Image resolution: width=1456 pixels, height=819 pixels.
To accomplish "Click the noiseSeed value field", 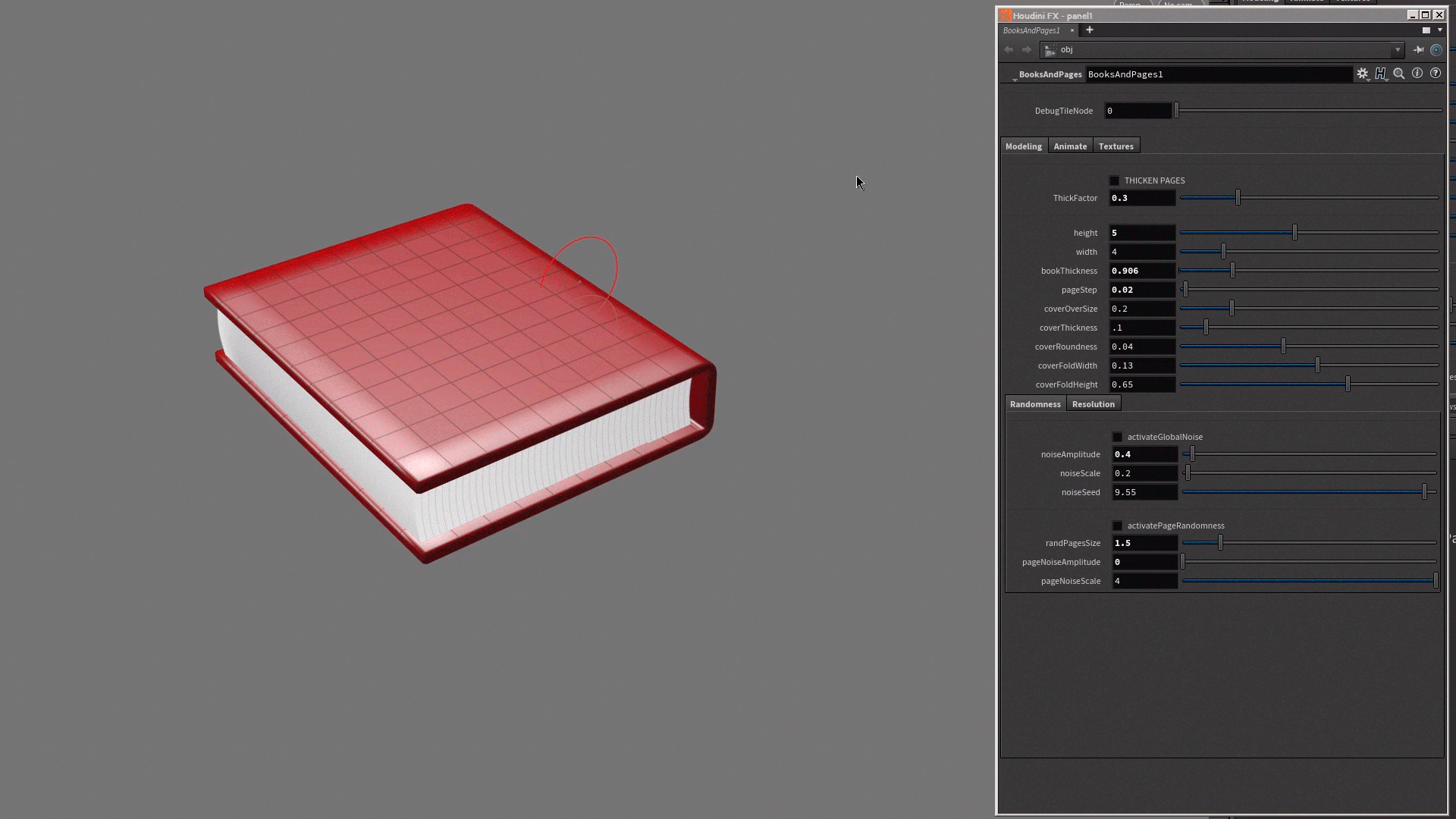I will [1145, 492].
